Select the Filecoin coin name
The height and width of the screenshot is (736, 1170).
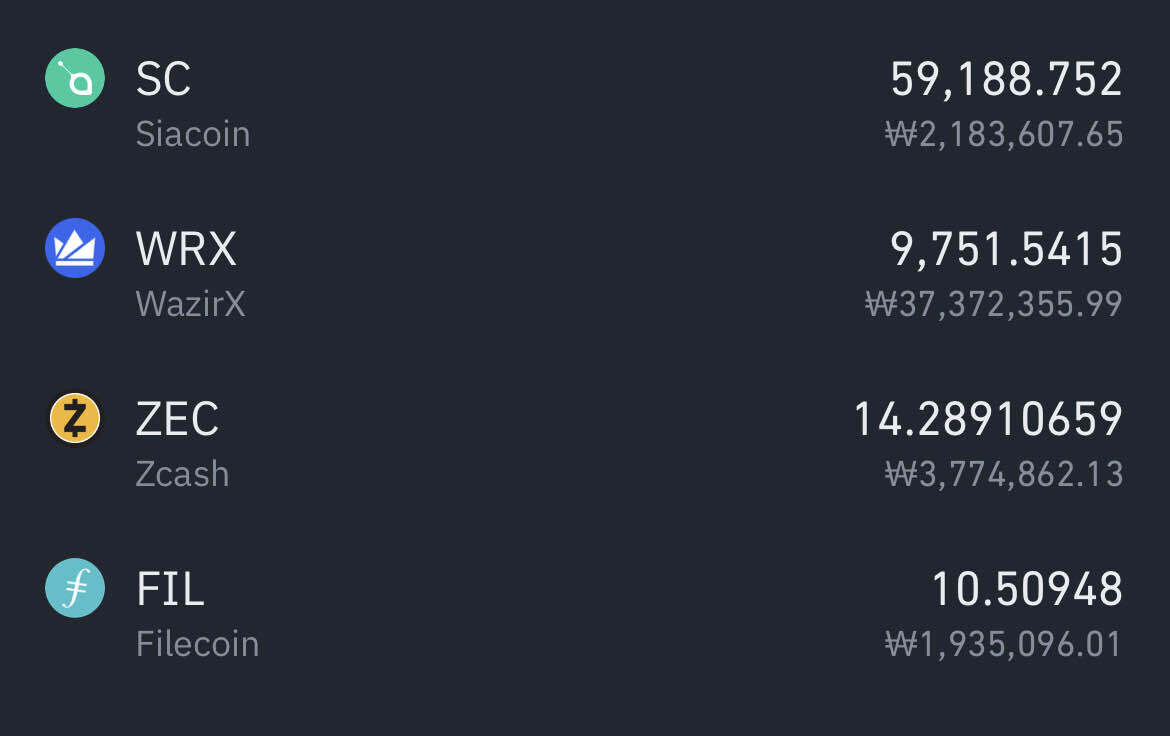(197, 644)
